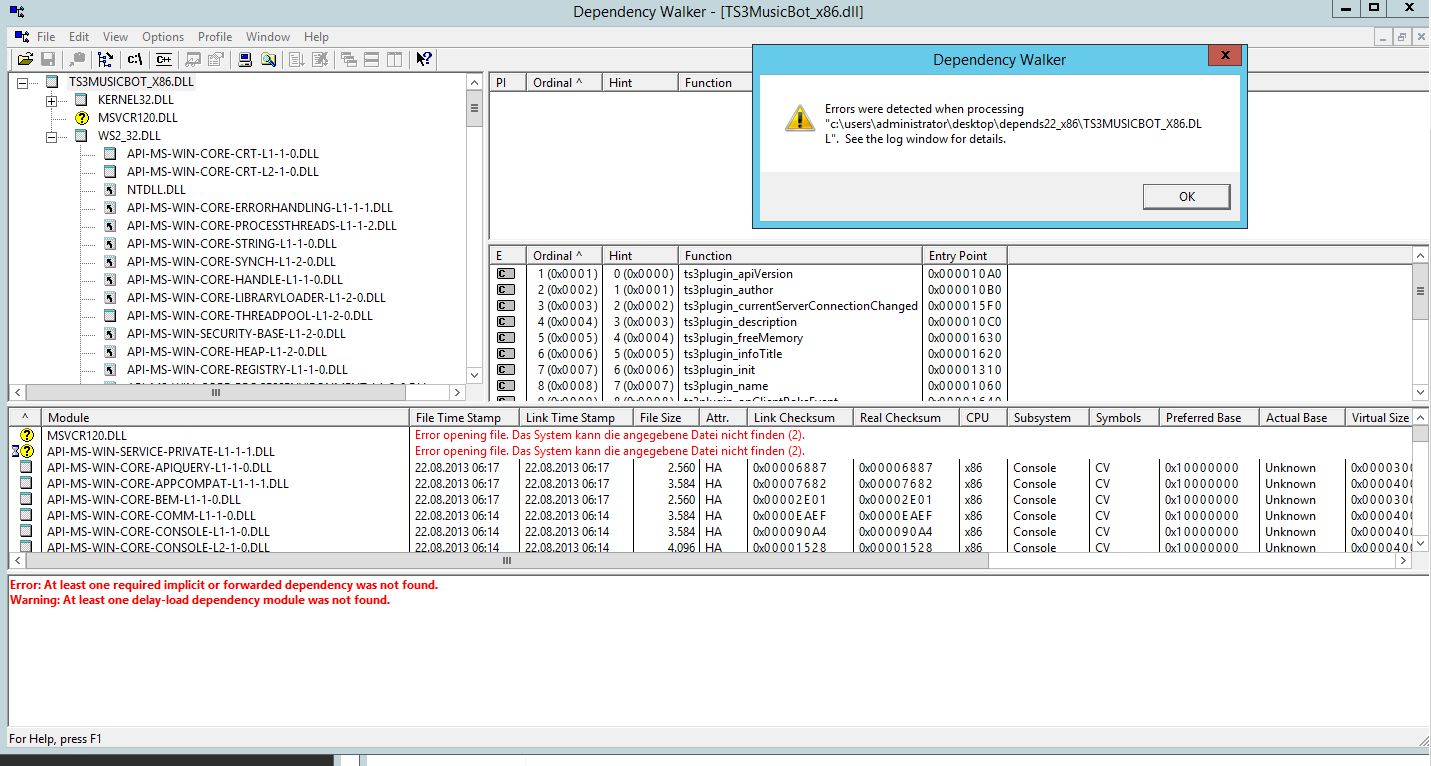Image resolution: width=1431 pixels, height=766 pixels.
Task: Click the module icon of WS2_32.DLL
Action: tap(82, 136)
